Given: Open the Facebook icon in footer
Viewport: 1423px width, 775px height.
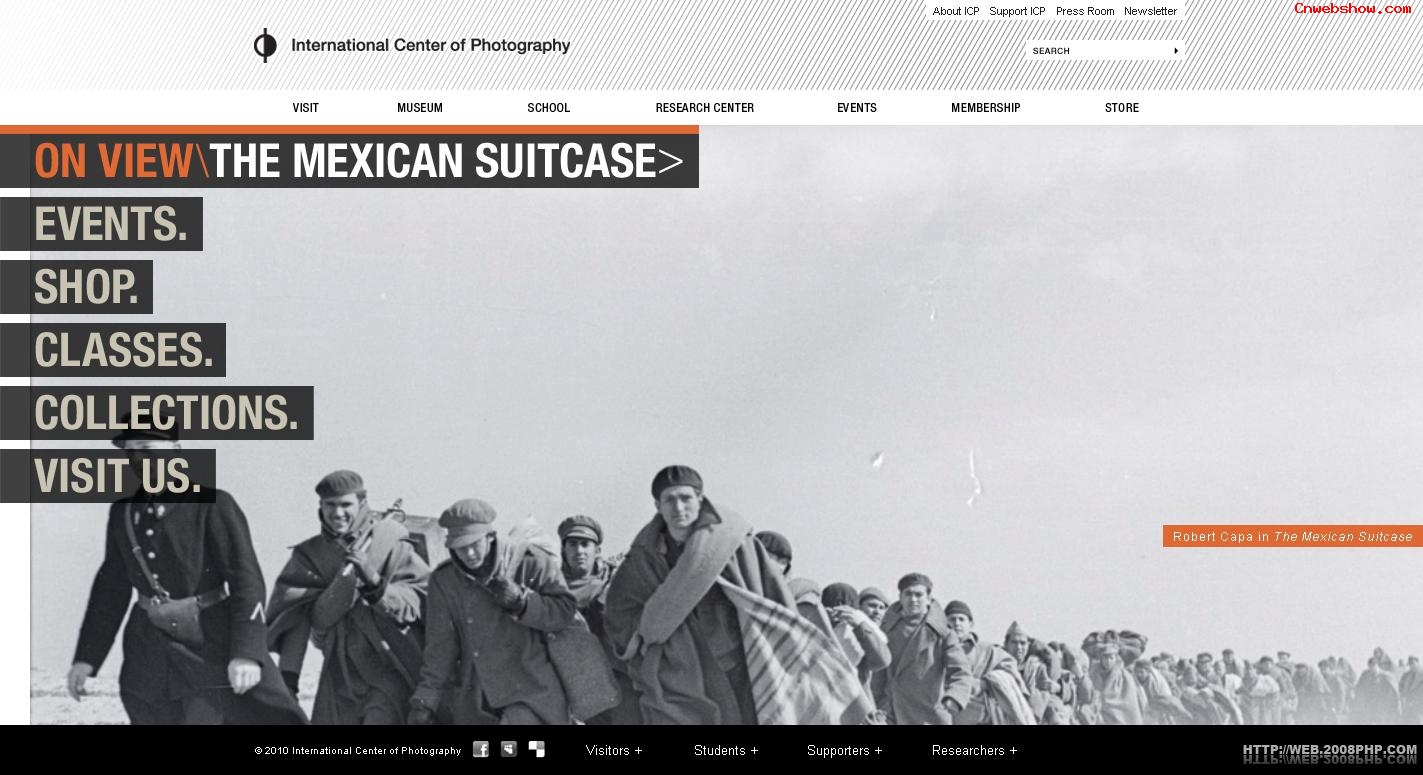Looking at the screenshot, I should (x=481, y=749).
